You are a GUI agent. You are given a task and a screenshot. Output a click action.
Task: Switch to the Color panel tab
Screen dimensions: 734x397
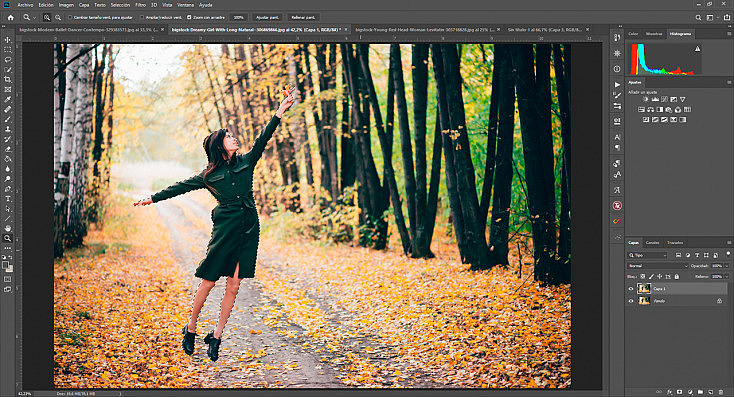coord(633,34)
